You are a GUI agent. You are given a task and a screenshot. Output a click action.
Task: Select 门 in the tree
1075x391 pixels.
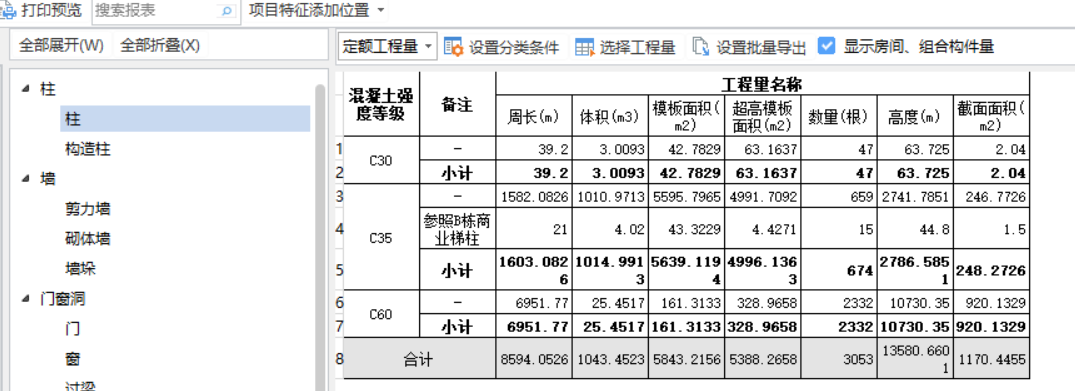73,329
